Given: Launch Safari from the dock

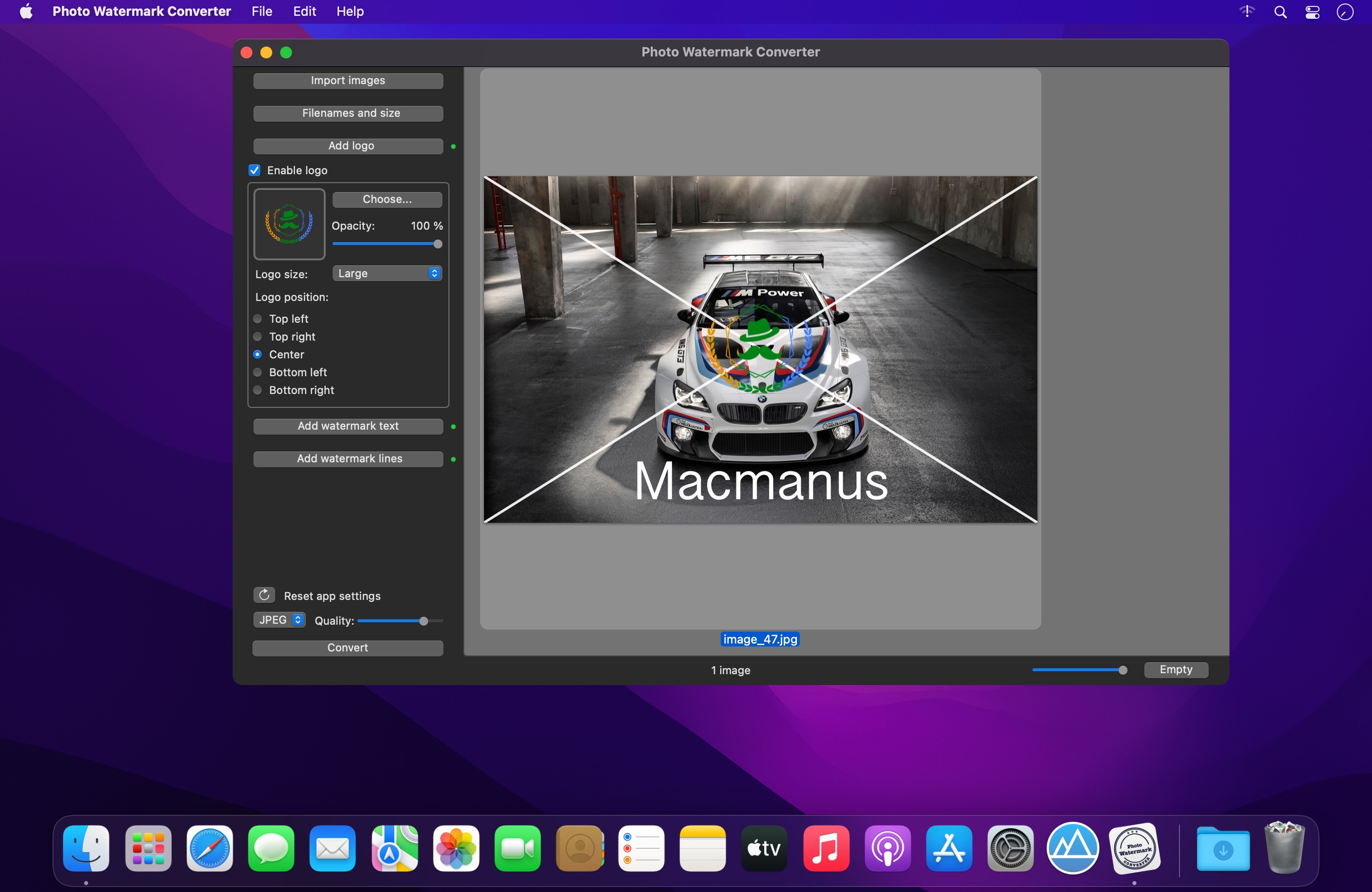Looking at the screenshot, I should 209,848.
